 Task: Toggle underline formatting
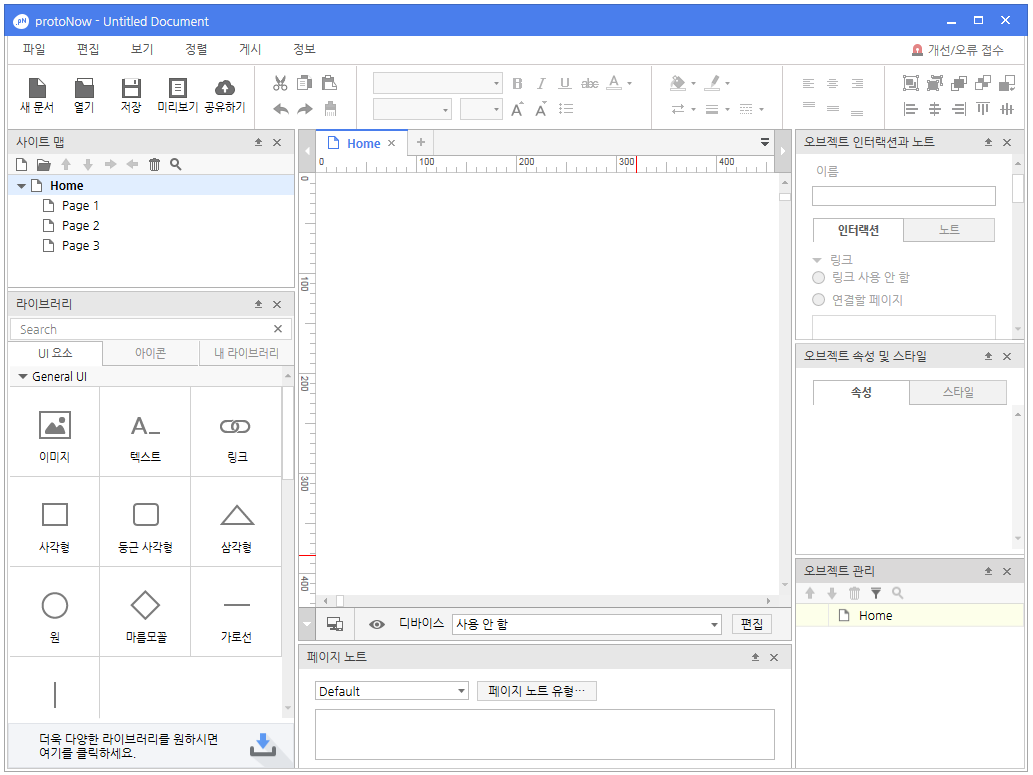point(565,84)
